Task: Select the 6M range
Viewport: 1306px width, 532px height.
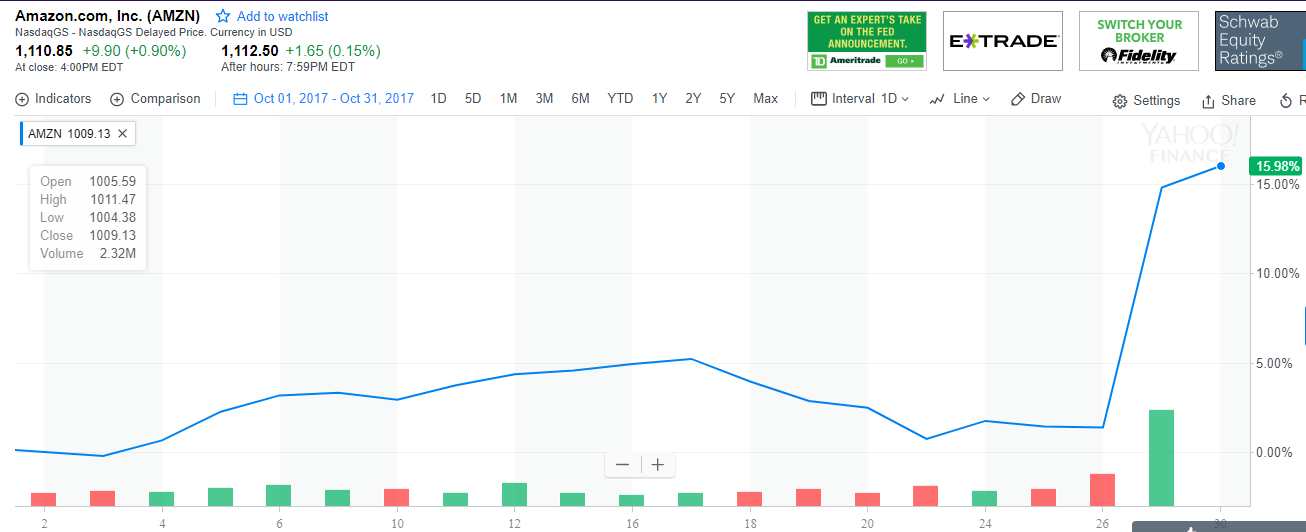Action: pyautogui.click(x=580, y=99)
